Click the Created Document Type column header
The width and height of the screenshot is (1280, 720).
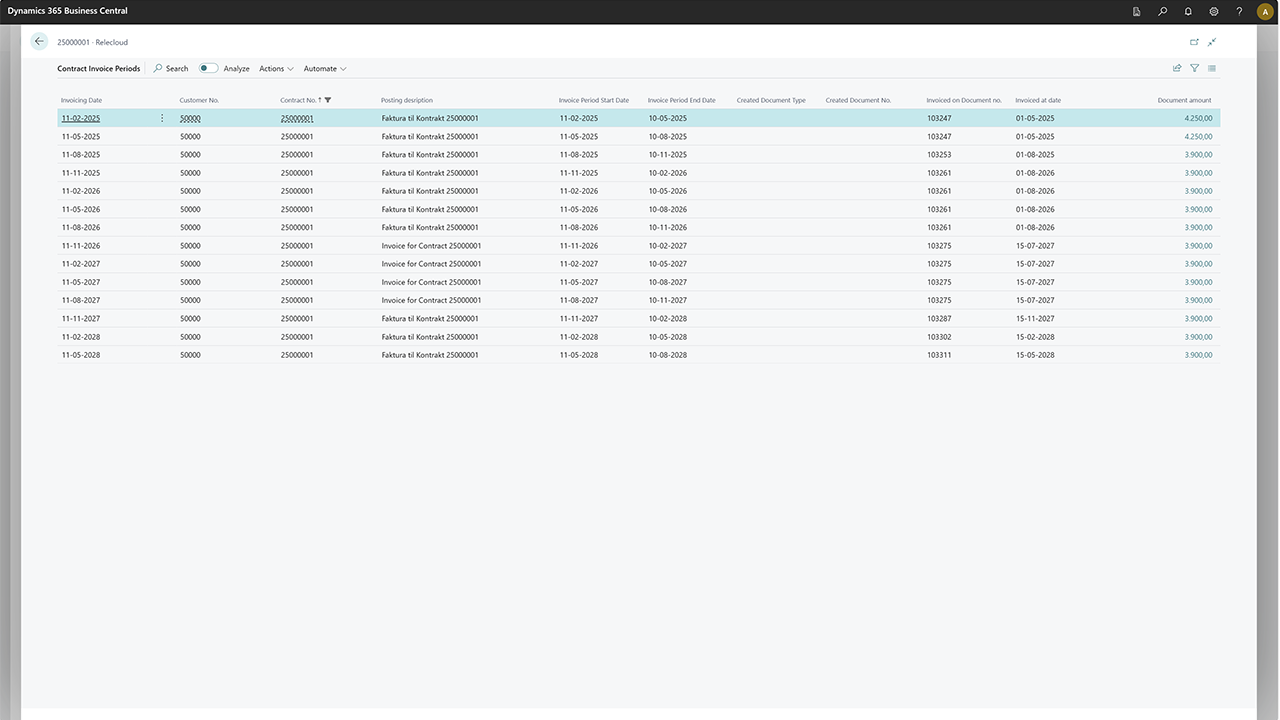pyautogui.click(x=771, y=100)
